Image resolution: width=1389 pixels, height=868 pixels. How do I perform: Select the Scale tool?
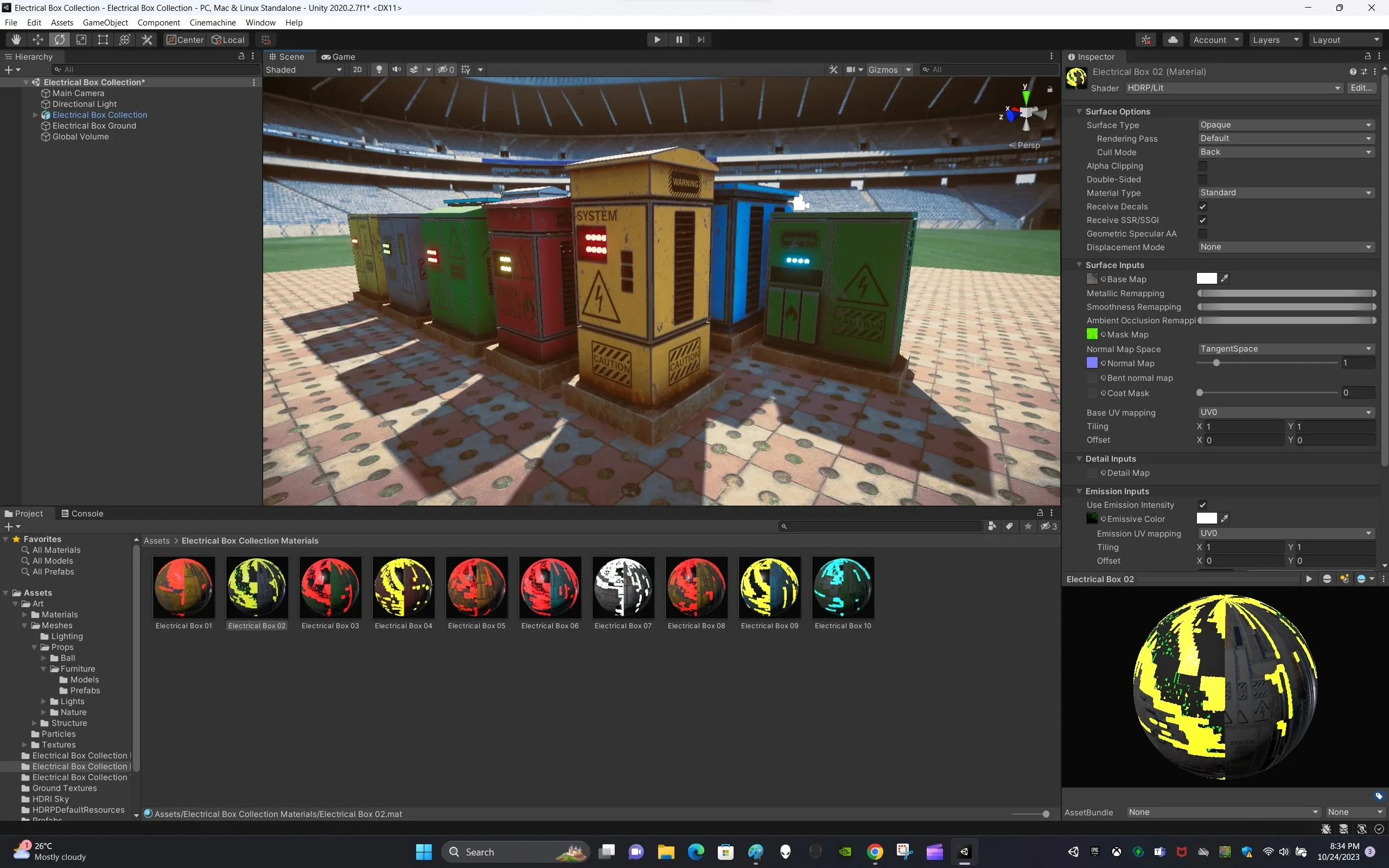[81, 40]
